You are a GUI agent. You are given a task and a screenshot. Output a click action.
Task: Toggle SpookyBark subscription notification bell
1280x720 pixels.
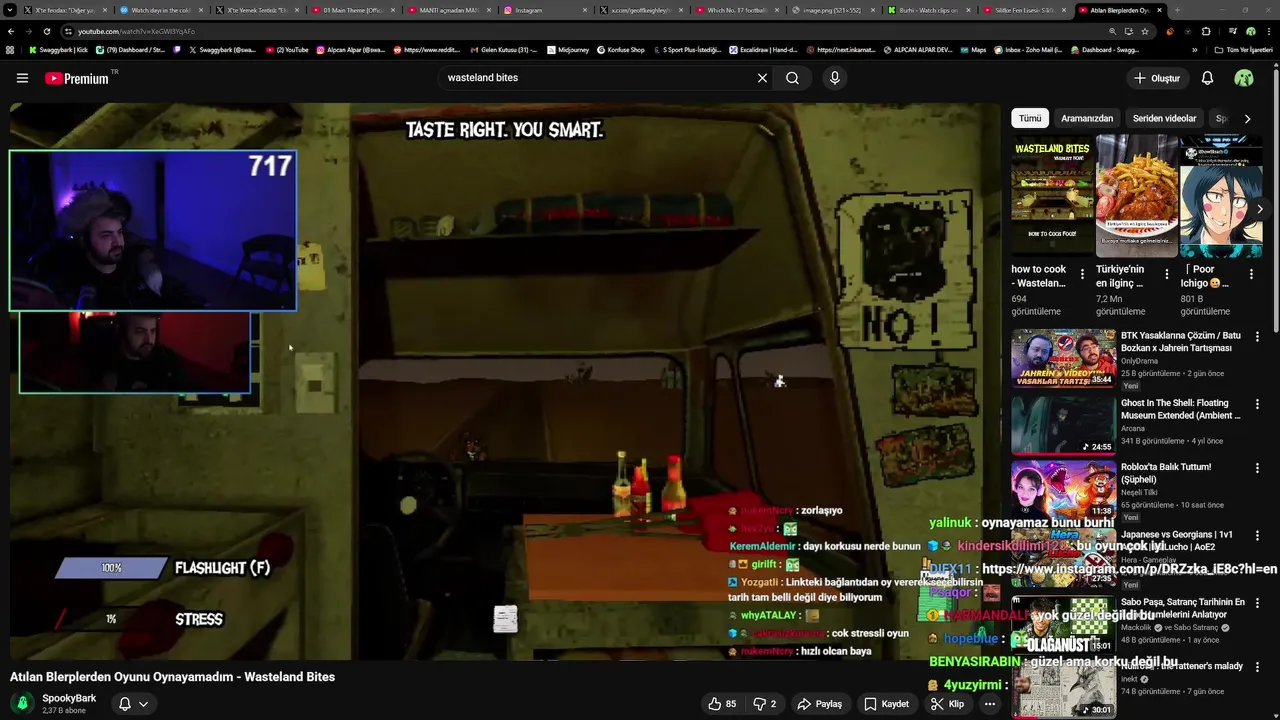point(133,704)
